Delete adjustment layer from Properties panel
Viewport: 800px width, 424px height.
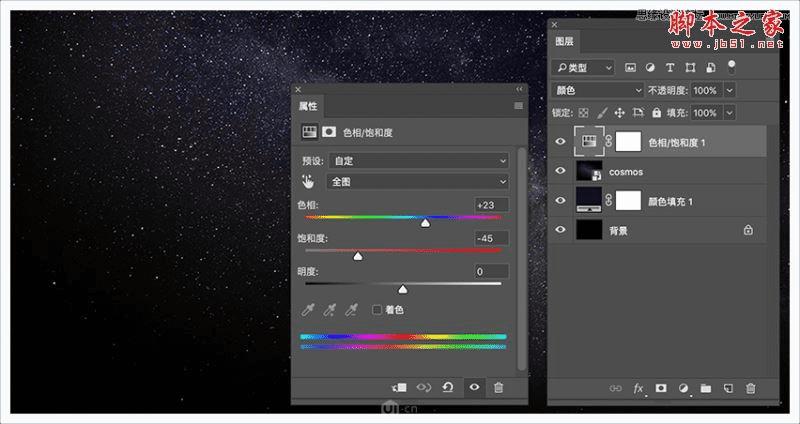pos(498,388)
